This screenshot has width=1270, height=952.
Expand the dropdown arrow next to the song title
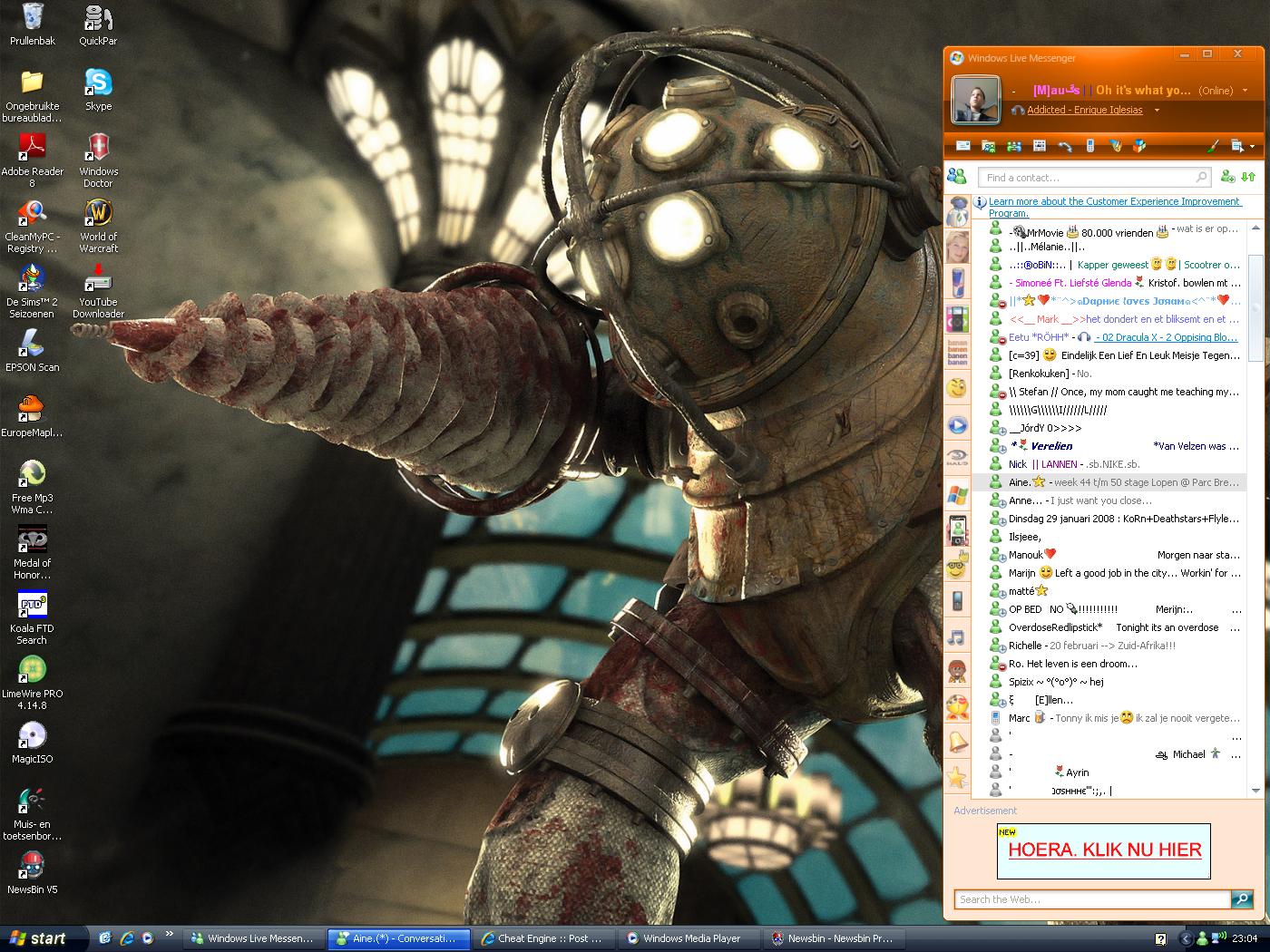[1157, 111]
